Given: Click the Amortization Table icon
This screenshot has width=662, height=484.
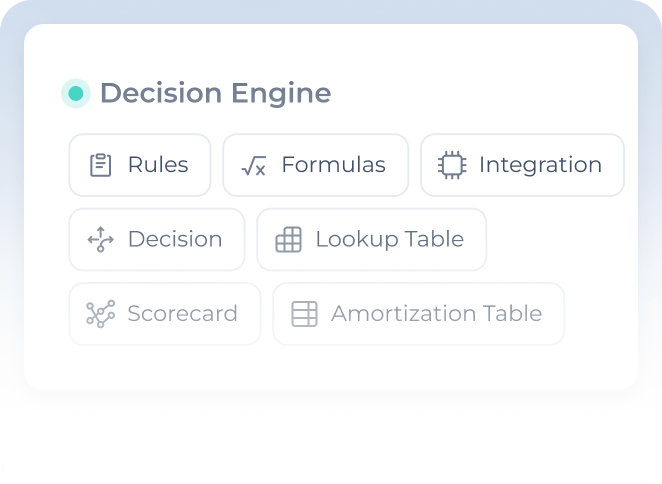Looking at the screenshot, I should [x=304, y=314].
